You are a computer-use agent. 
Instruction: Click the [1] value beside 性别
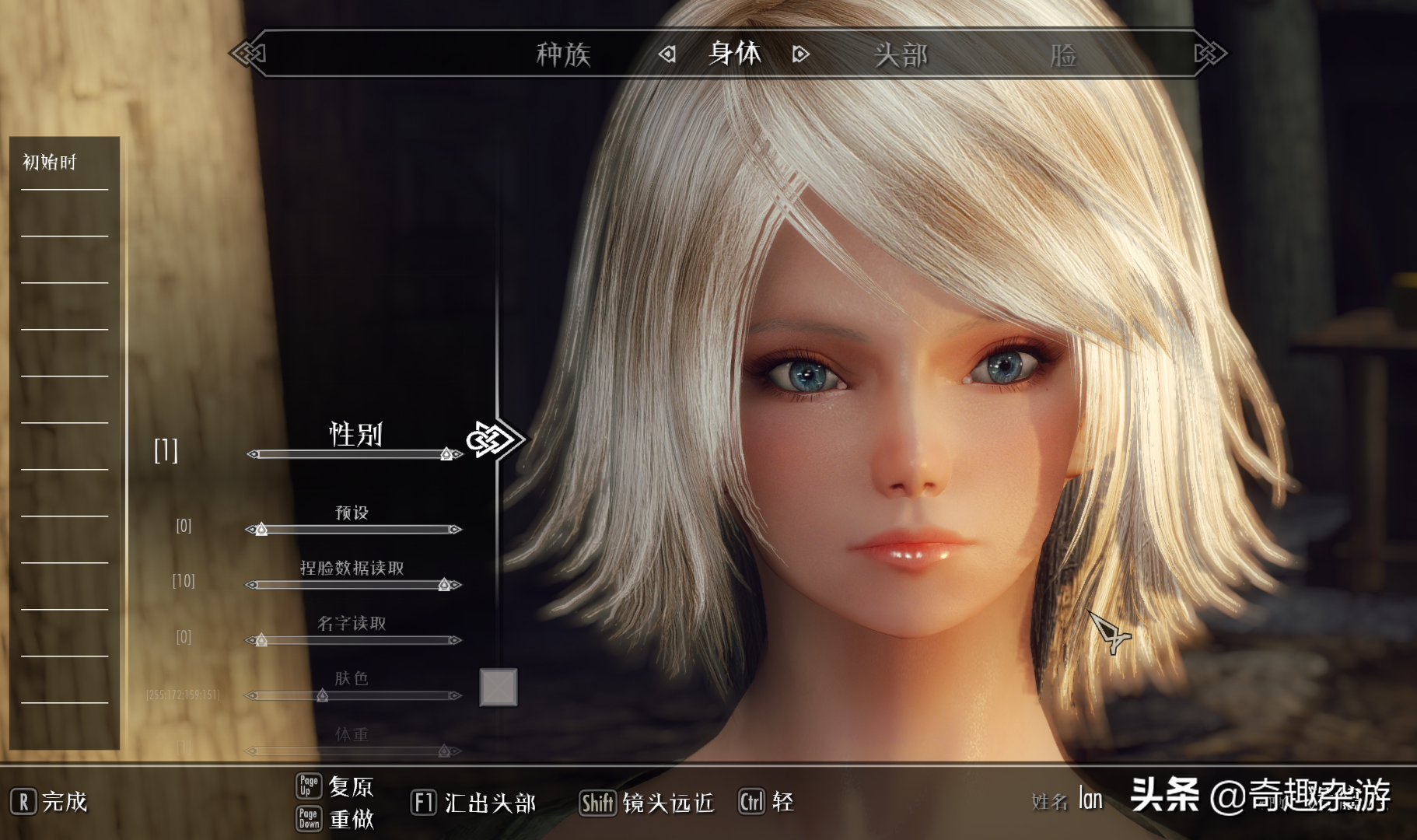click(166, 450)
